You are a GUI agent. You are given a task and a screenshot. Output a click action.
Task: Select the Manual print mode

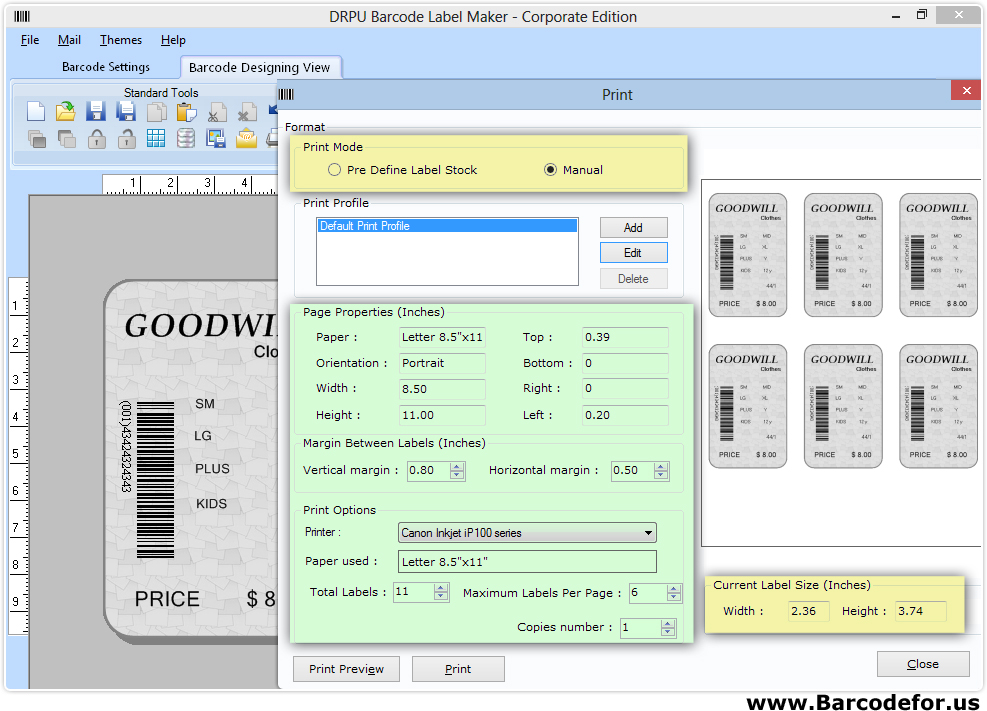point(550,170)
